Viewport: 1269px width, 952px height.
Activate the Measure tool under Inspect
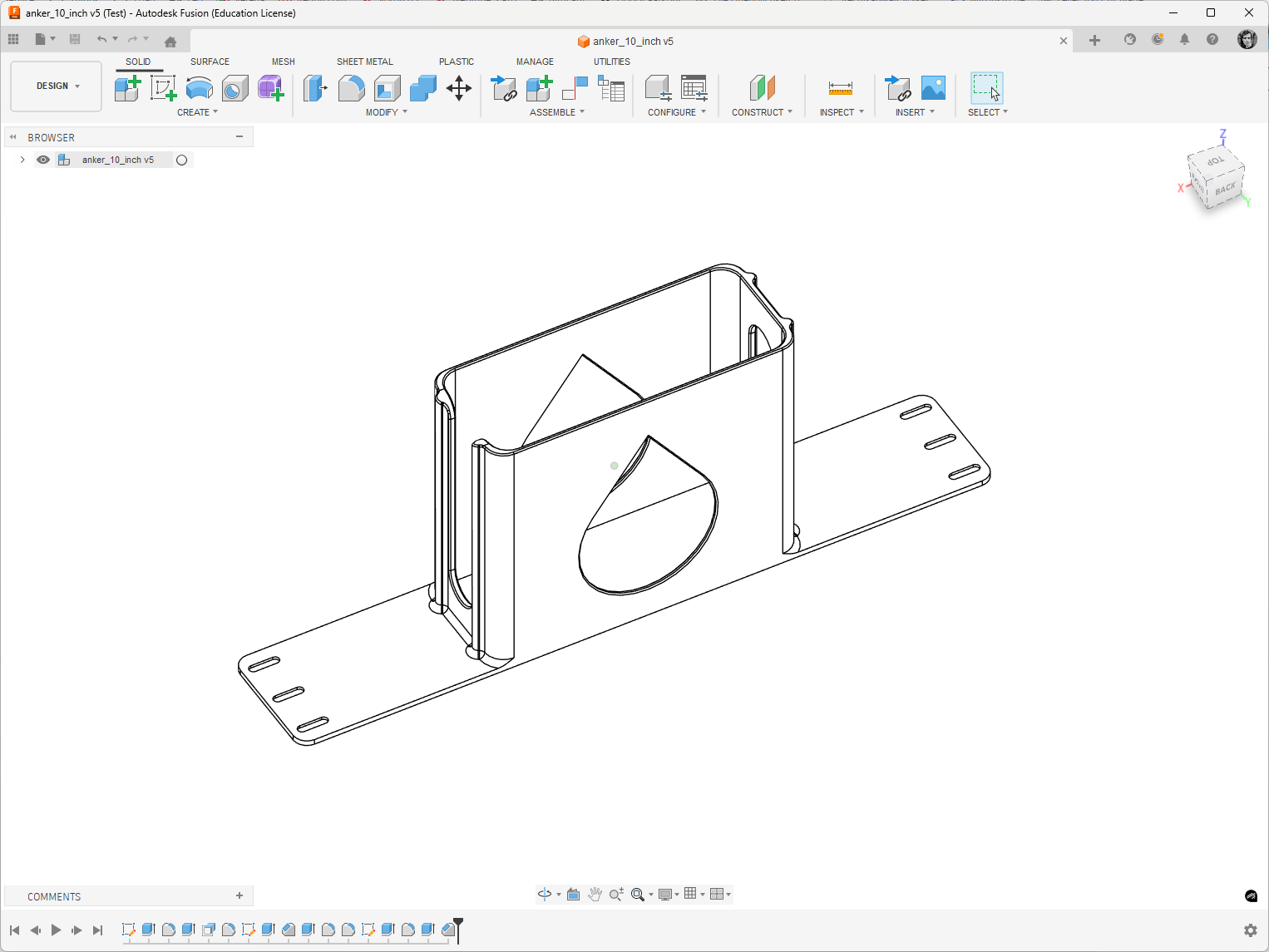[841, 87]
